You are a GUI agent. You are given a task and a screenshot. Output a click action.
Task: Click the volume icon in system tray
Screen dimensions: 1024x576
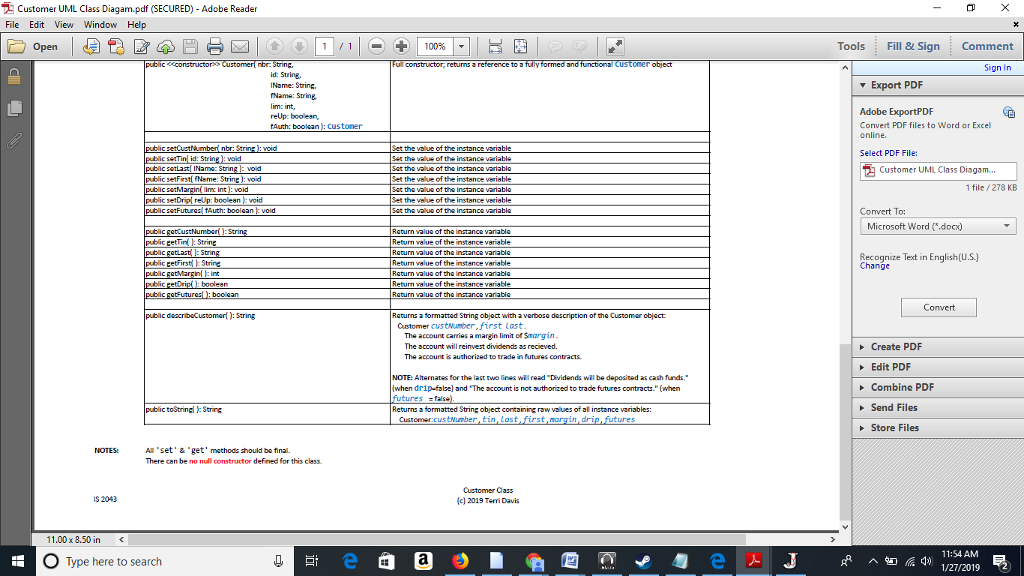(x=926, y=561)
